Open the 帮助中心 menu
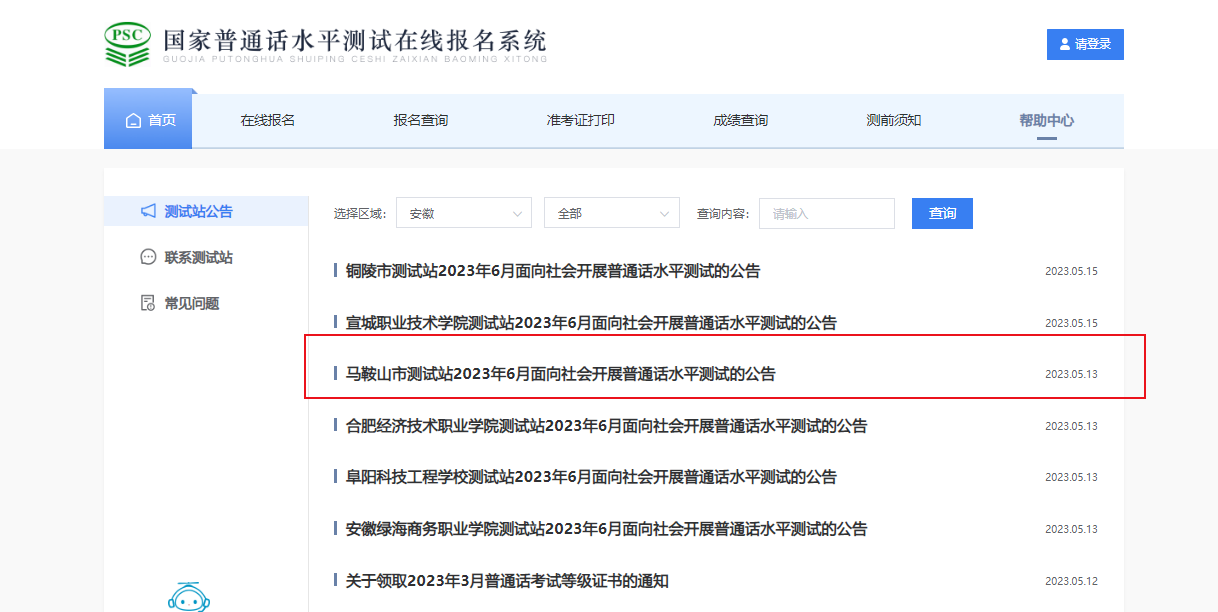This screenshot has height=612, width=1218. point(1046,120)
